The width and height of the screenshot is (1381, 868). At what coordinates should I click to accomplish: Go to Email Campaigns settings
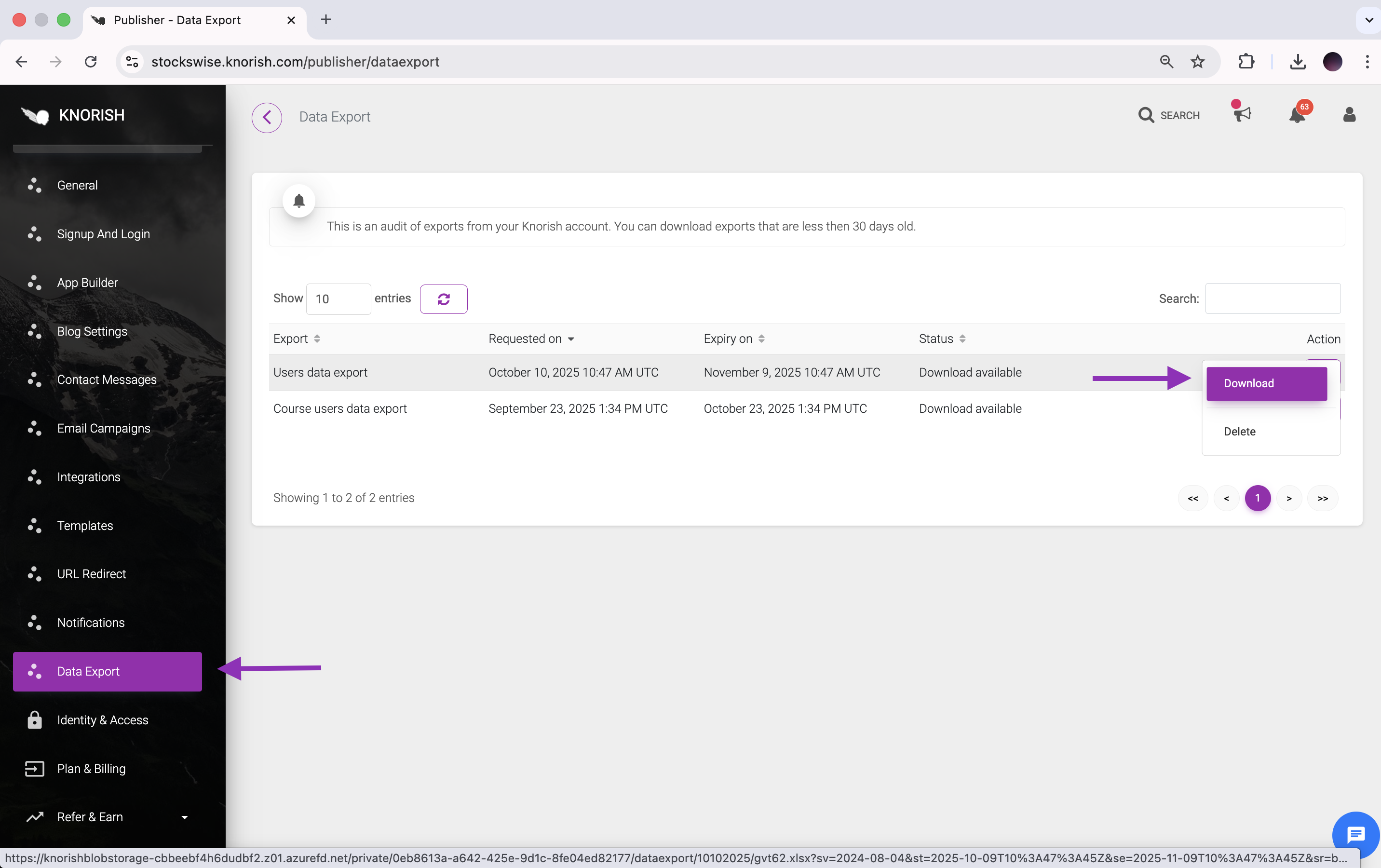point(104,428)
